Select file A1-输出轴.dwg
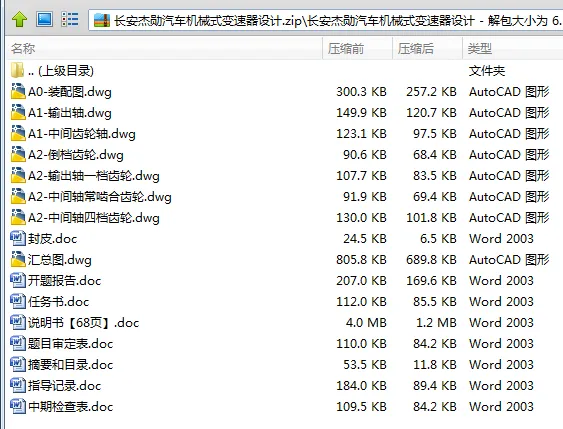This screenshot has height=429, width=563. coord(70,113)
